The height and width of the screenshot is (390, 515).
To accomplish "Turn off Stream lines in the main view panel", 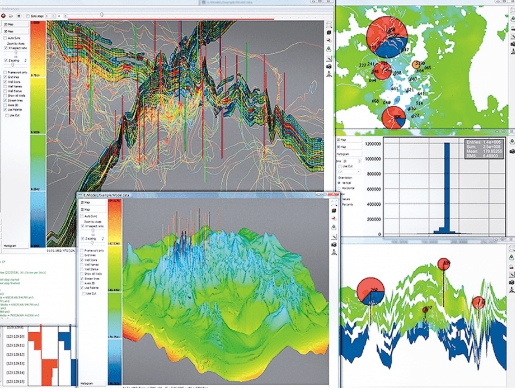I will coord(5,100).
